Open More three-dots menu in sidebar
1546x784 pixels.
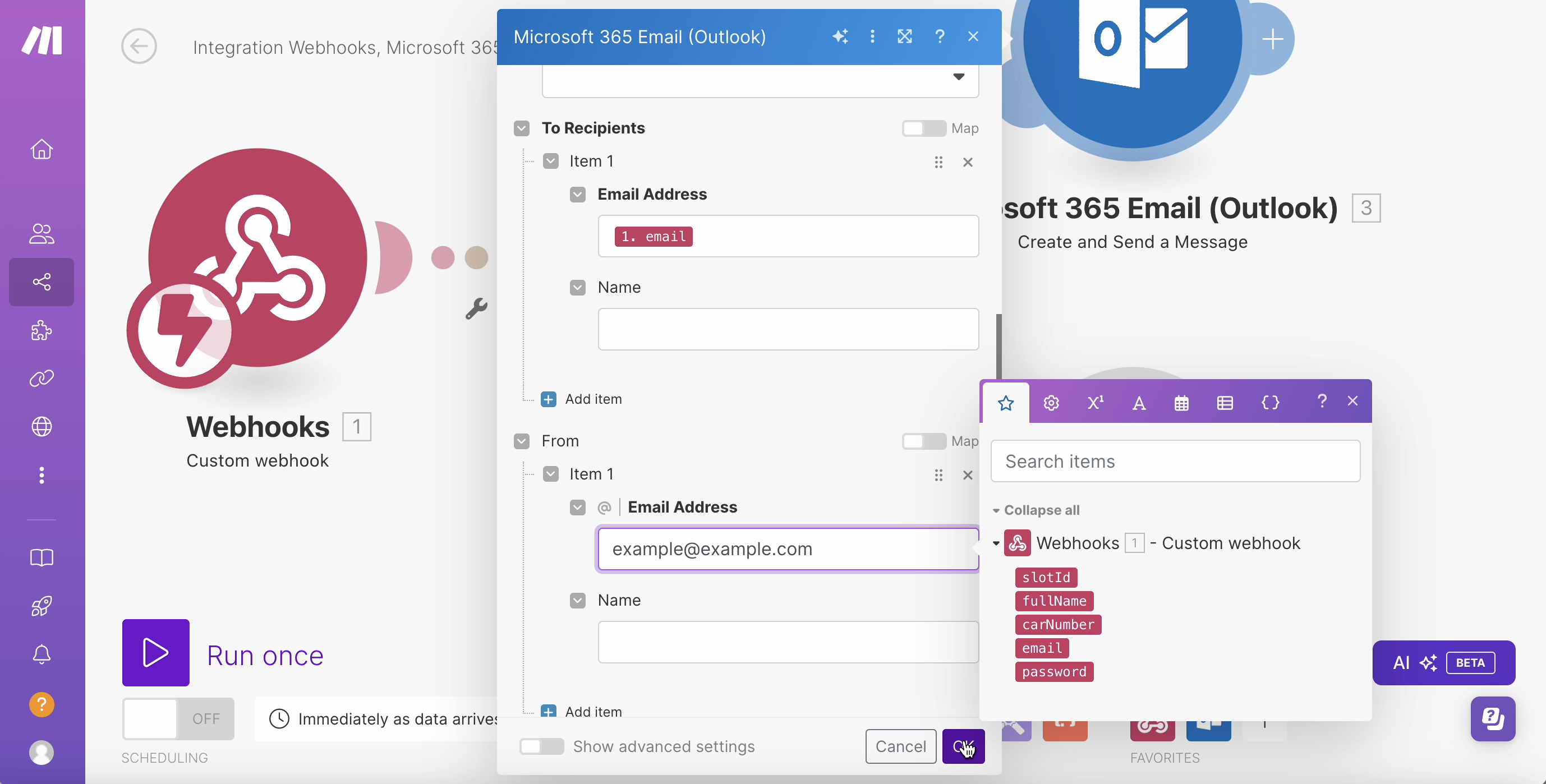[42, 475]
